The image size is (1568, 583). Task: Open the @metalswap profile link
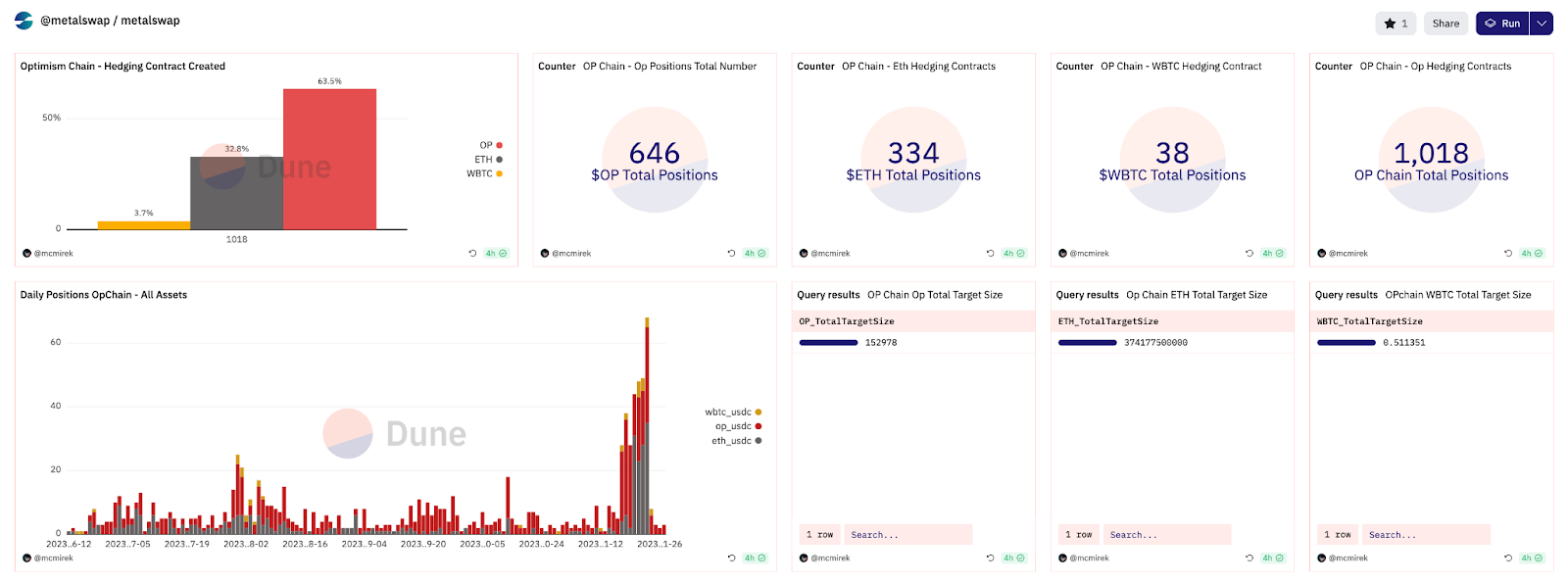(x=75, y=21)
